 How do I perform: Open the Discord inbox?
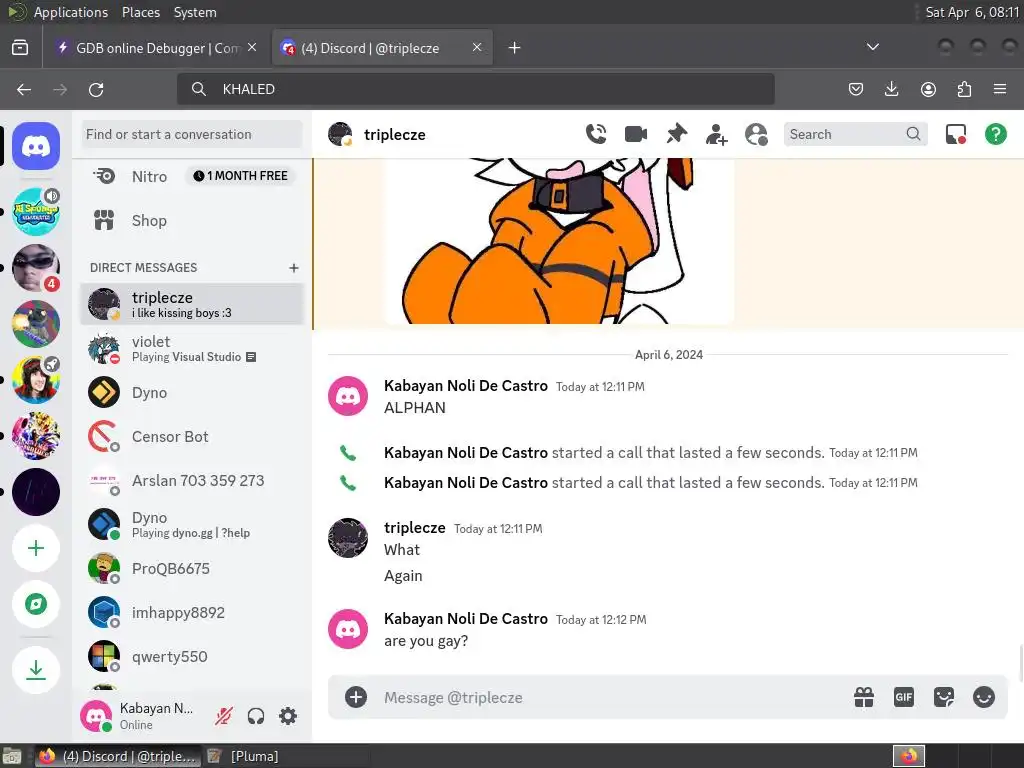click(956, 135)
